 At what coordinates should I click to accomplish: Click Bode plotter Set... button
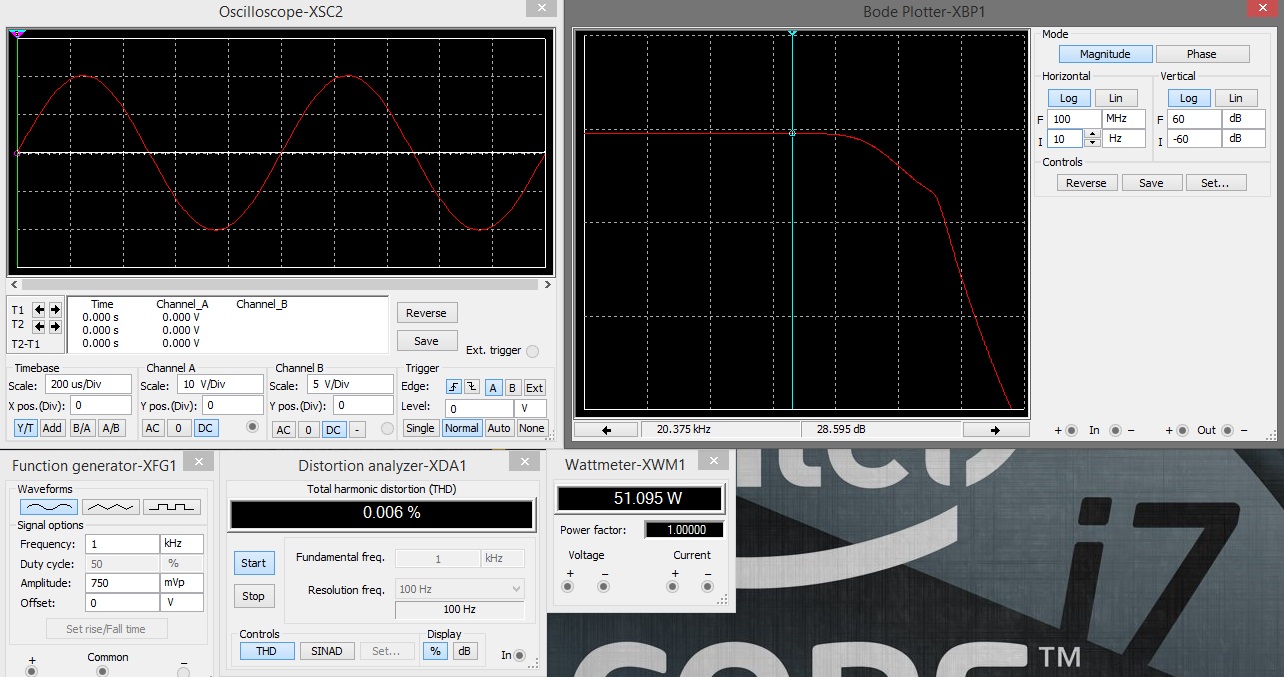tap(1216, 183)
